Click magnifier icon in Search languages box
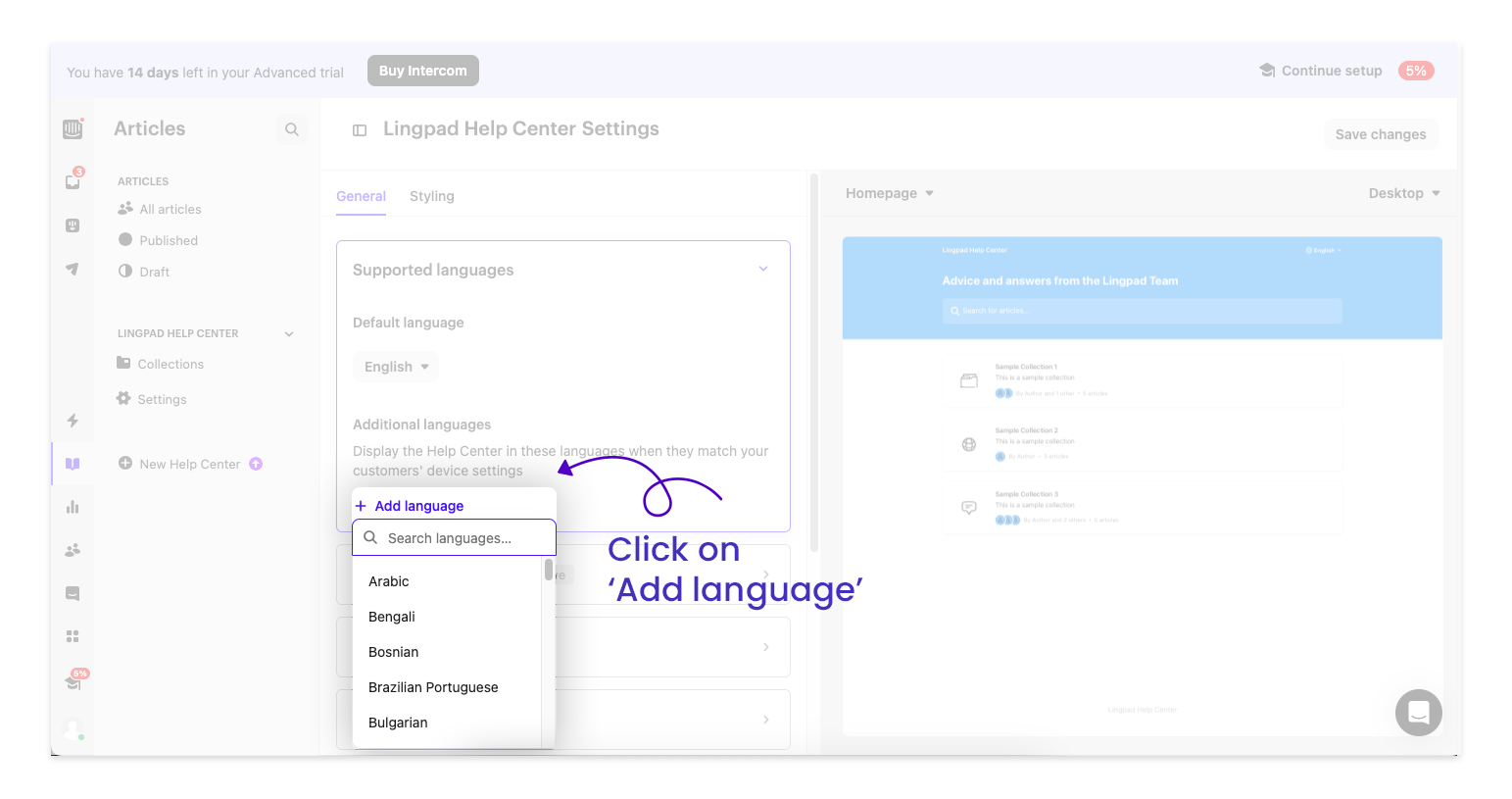This screenshot has height=799, width=1512. coord(370,537)
